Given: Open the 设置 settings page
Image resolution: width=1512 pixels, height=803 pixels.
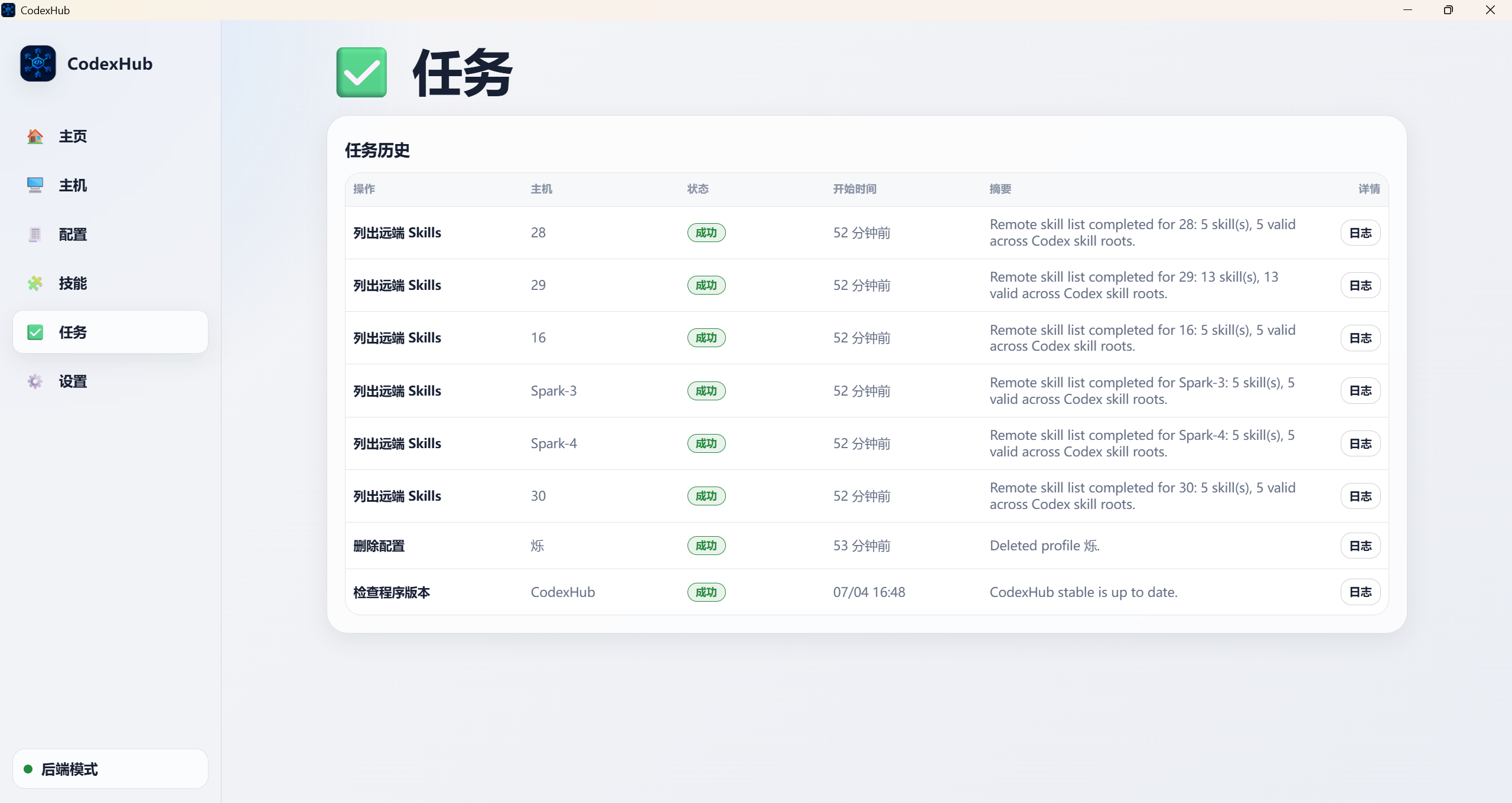Looking at the screenshot, I should click(110, 381).
